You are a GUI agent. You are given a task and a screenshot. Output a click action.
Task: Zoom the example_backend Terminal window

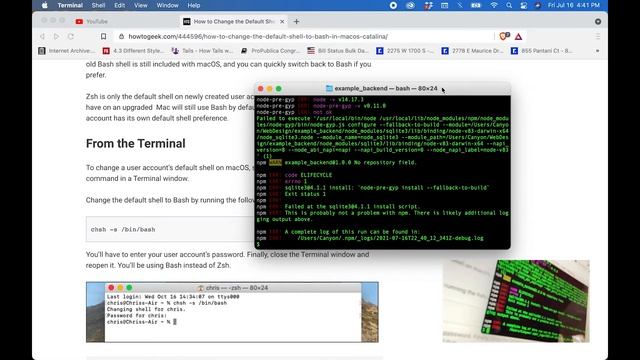279,89
